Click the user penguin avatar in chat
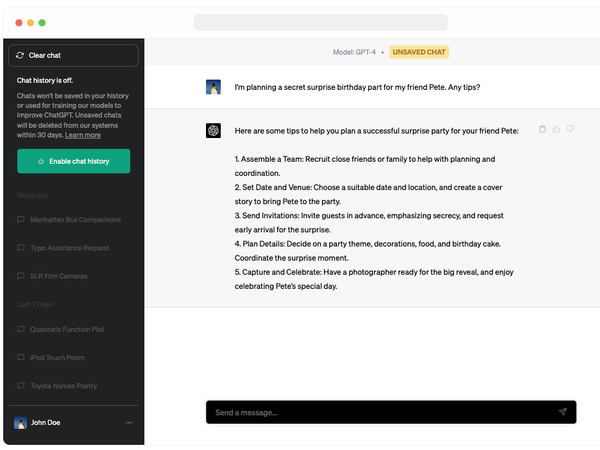 click(x=213, y=87)
